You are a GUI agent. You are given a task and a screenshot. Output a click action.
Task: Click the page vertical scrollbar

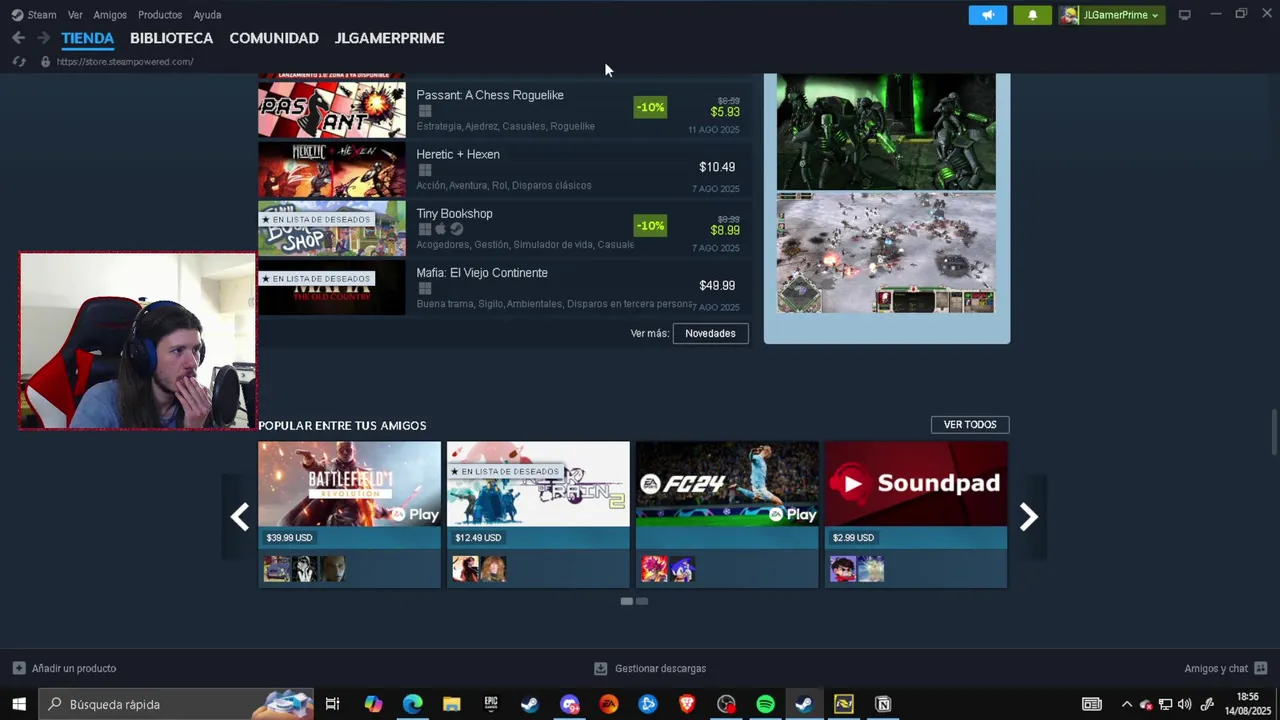1274,431
